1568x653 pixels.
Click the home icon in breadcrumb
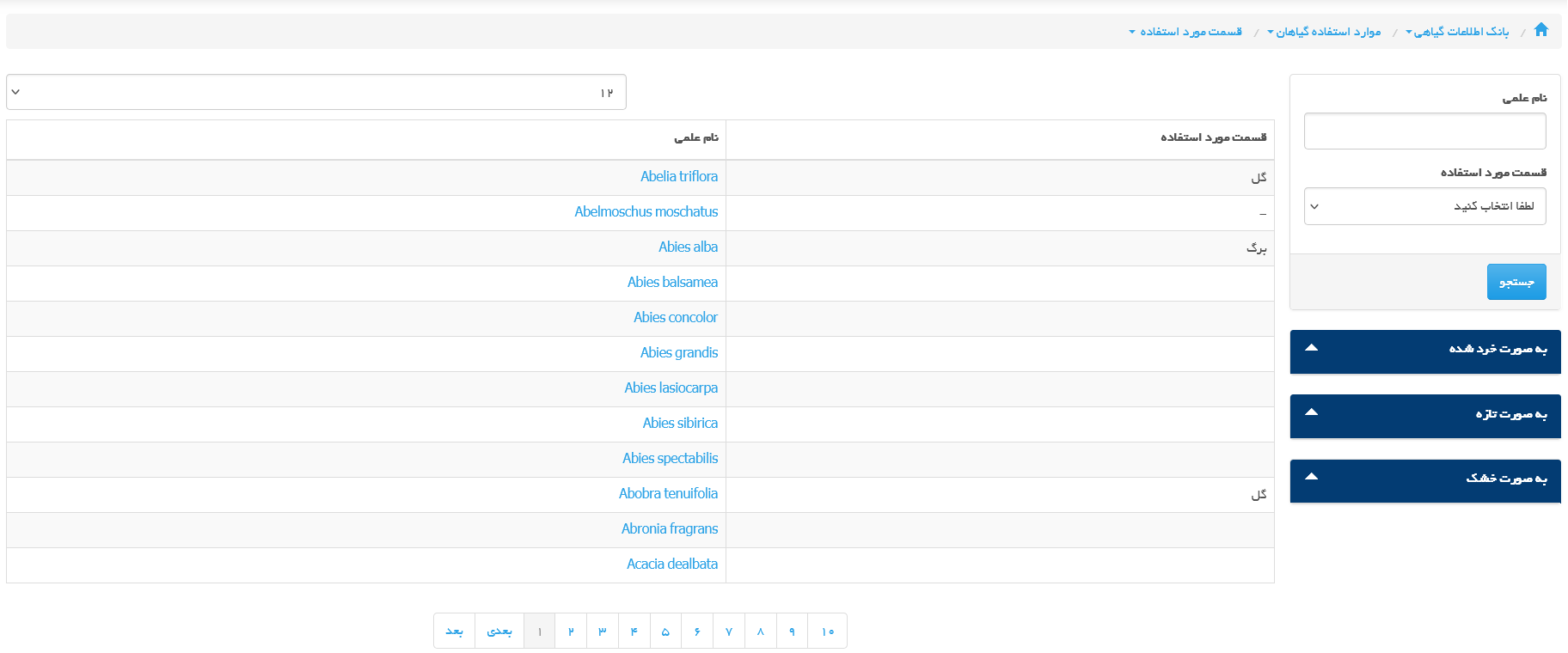[1540, 30]
